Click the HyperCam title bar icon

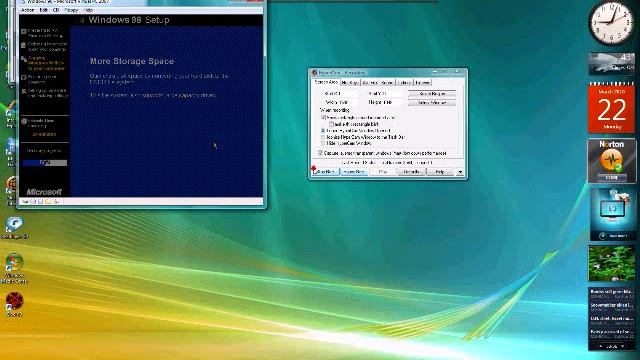tap(314, 73)
